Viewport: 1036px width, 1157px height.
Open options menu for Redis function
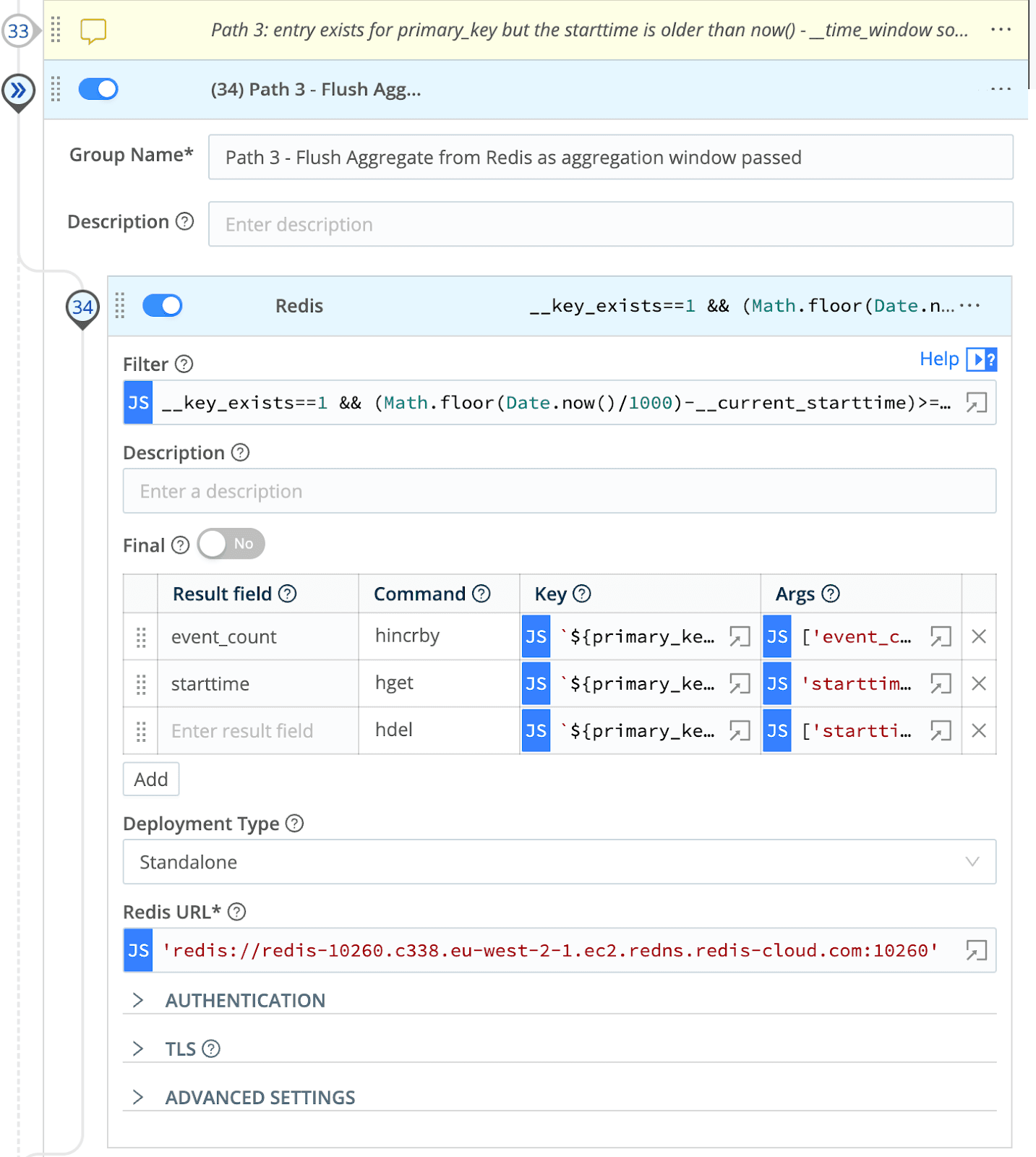click(x=971, y=306)
